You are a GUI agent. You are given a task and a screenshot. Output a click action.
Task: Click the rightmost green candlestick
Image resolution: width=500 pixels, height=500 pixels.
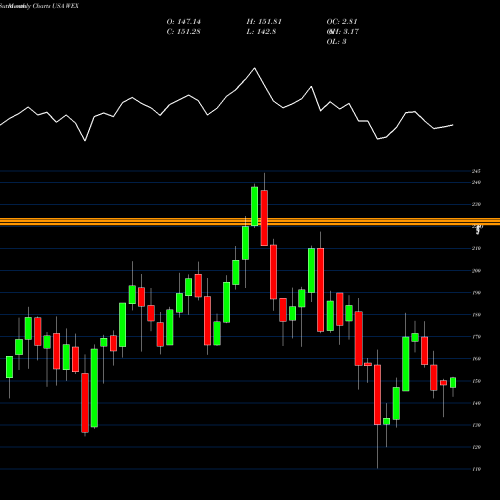(x=453, y=383)
